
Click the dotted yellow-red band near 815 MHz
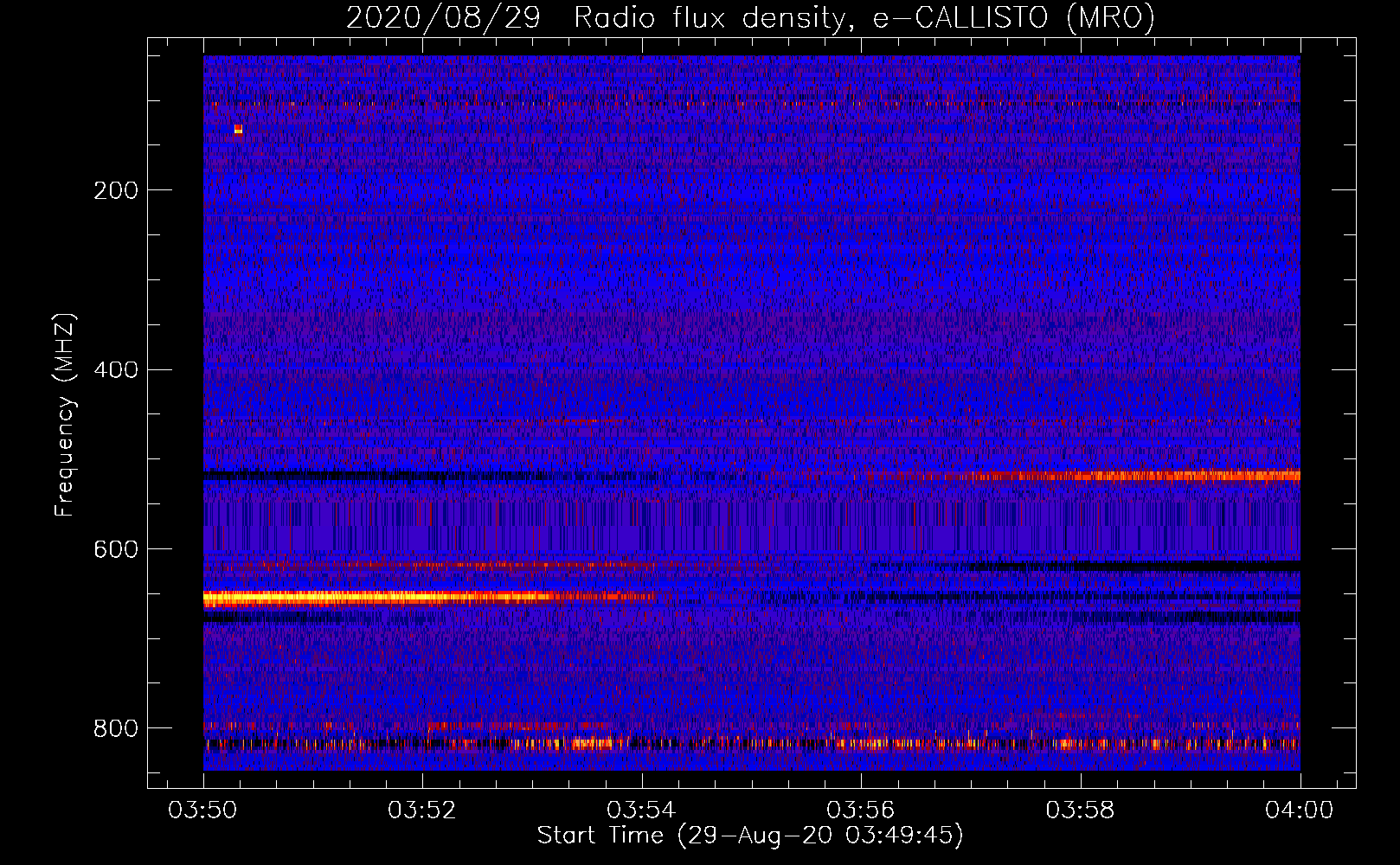click(x=865, y=743)
